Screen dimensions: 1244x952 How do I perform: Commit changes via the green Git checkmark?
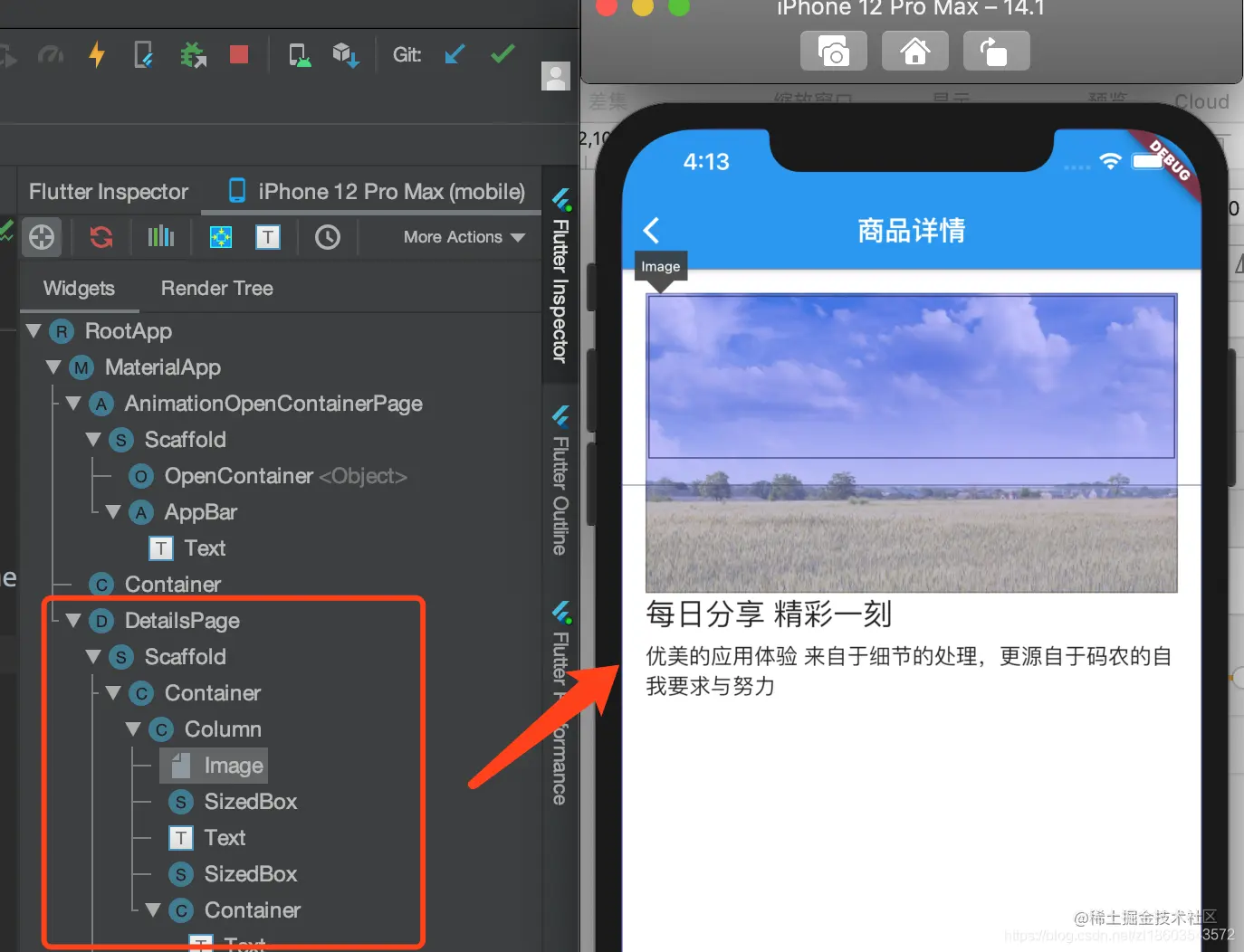click(x=502, y=54)
